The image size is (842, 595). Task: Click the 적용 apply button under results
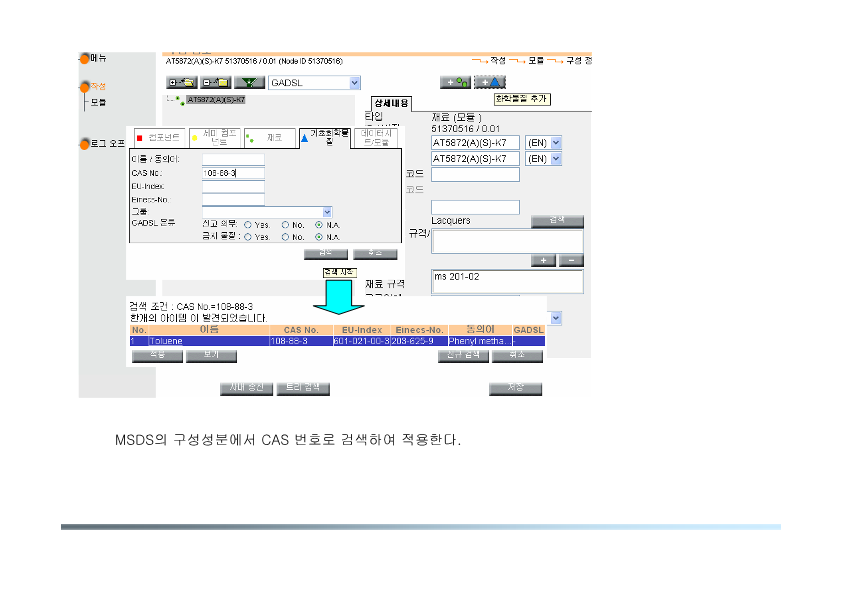(157, 356)
